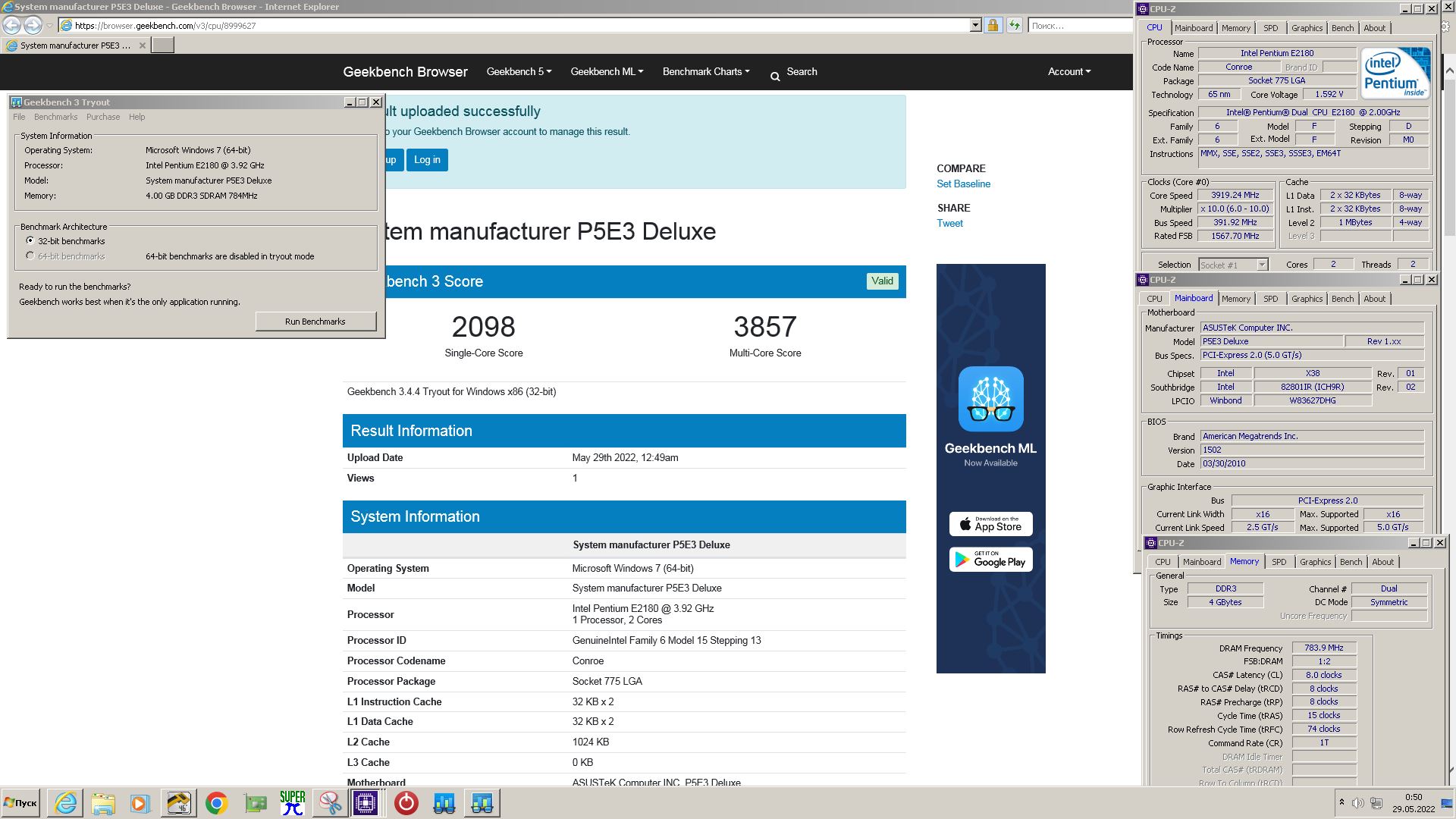Open the Geekbench 5 navigation dropdown
1456x819 pixels.
[519, 71]
